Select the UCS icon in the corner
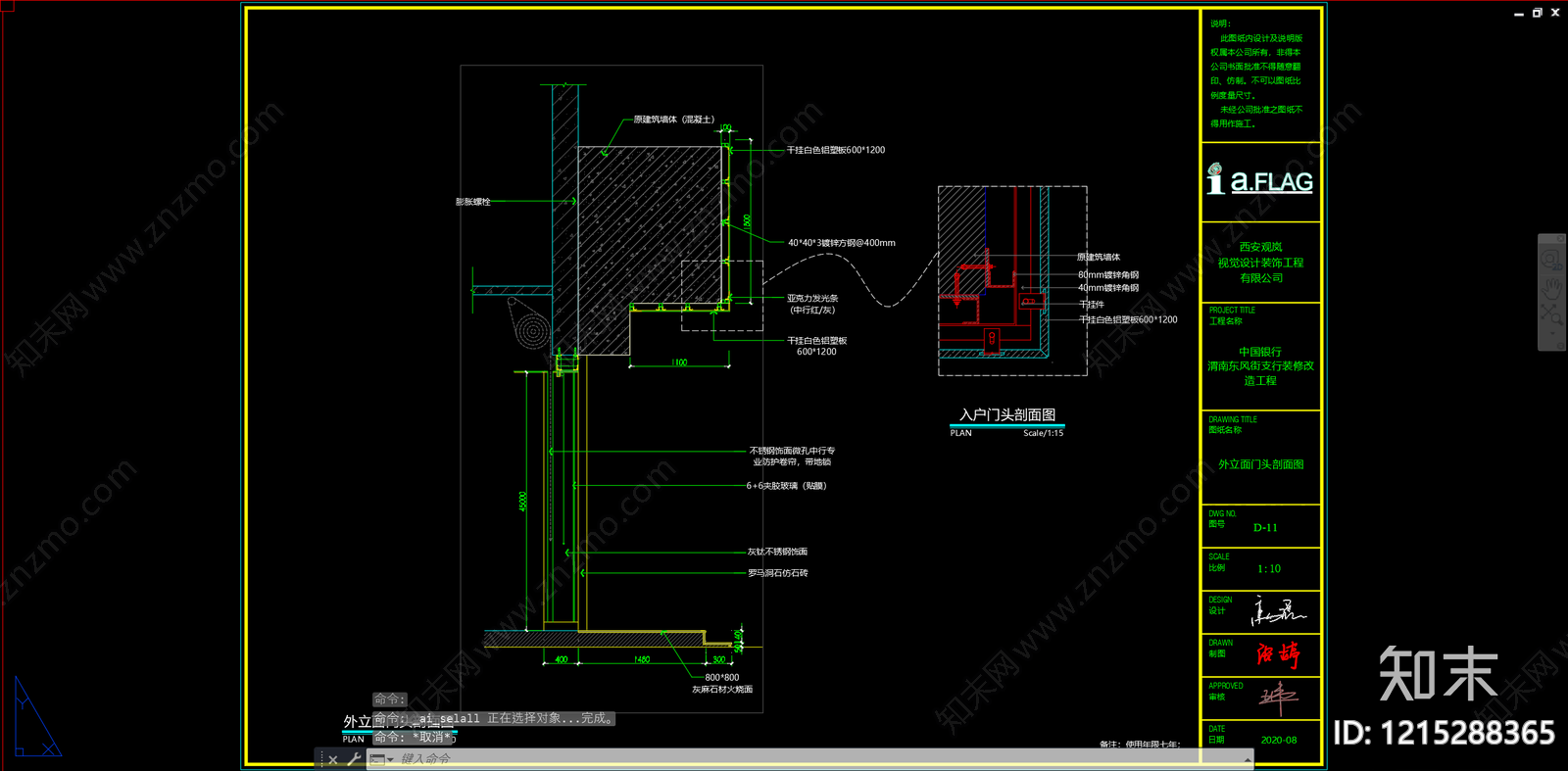 tap(36, 717)
